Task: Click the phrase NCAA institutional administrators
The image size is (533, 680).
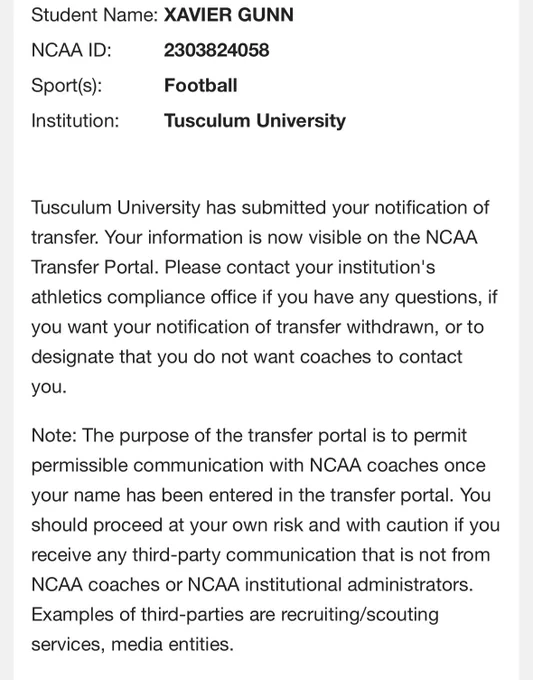Action: point(330,585)
